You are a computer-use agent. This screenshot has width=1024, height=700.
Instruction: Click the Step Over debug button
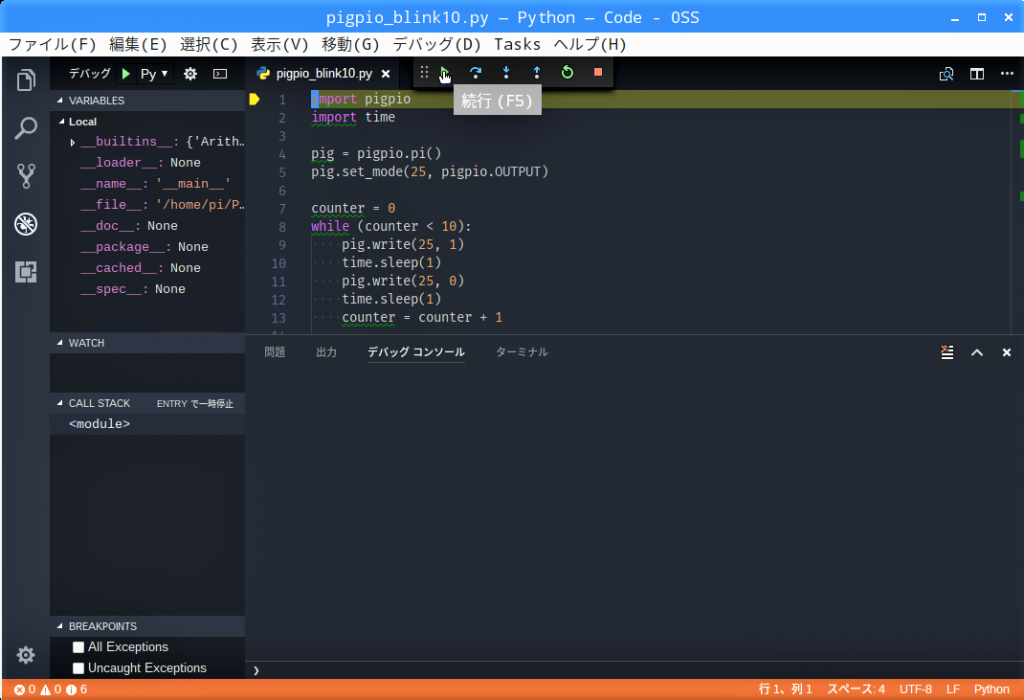click(x=476, y=73)
